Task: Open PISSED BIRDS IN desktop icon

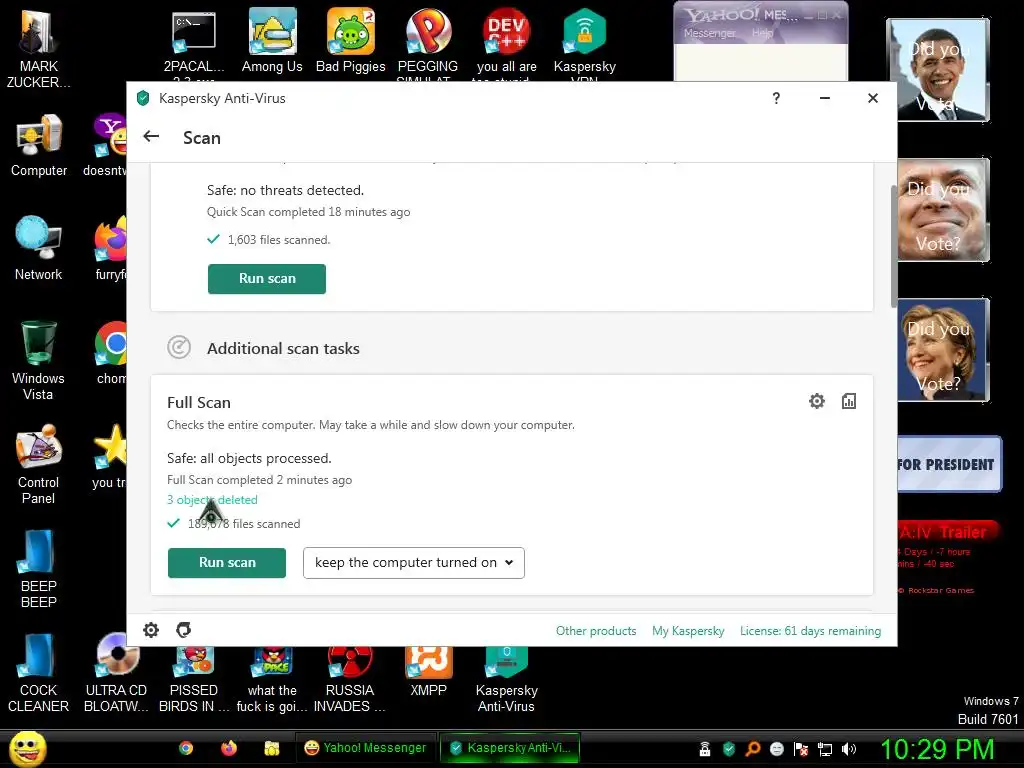Action: pos(194,679)
